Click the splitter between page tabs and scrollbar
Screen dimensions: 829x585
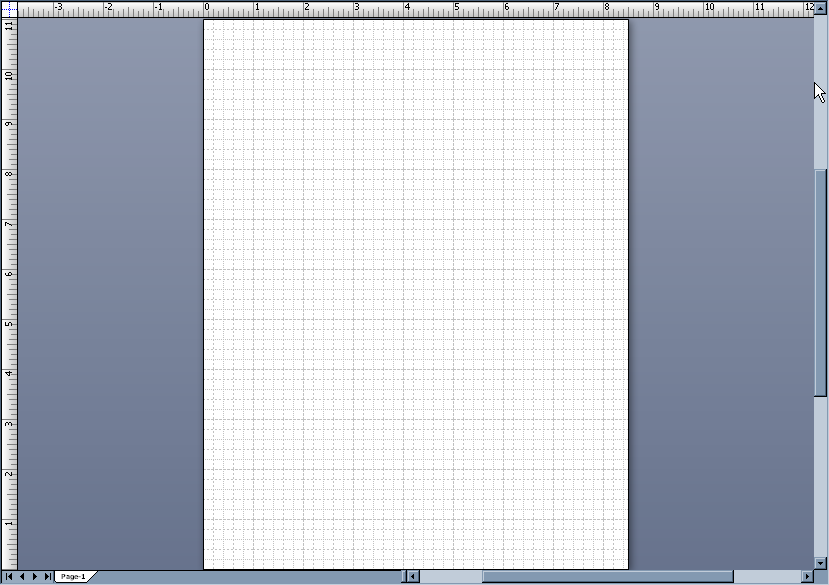[x=403, y=577]
